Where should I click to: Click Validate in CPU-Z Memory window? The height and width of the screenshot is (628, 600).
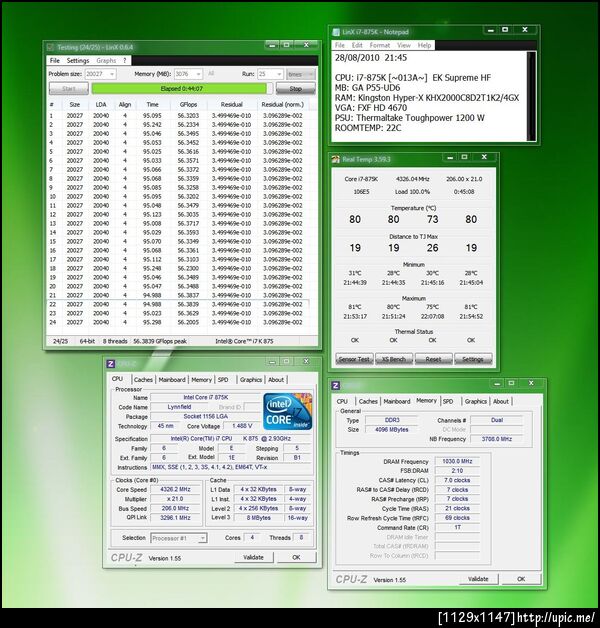pyautogui.click(x=478, y=579)
